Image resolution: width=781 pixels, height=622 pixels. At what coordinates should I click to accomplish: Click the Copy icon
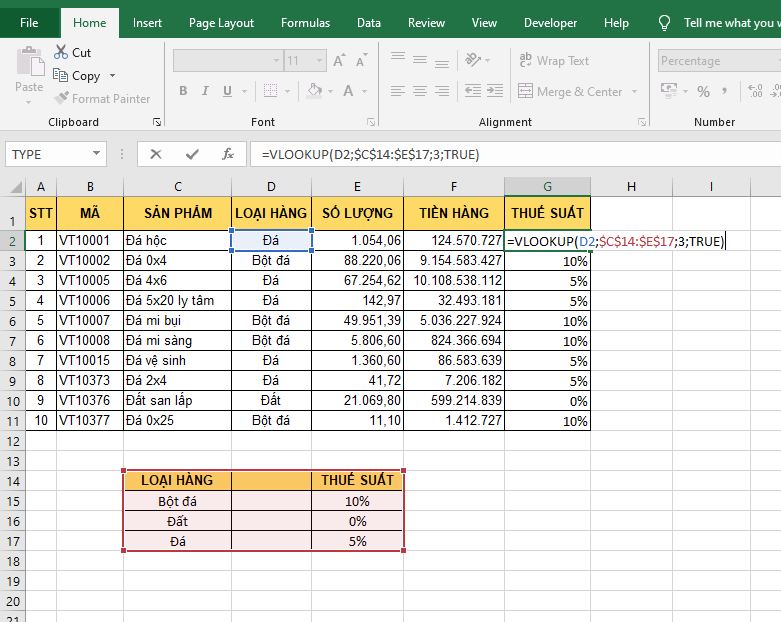61,75
